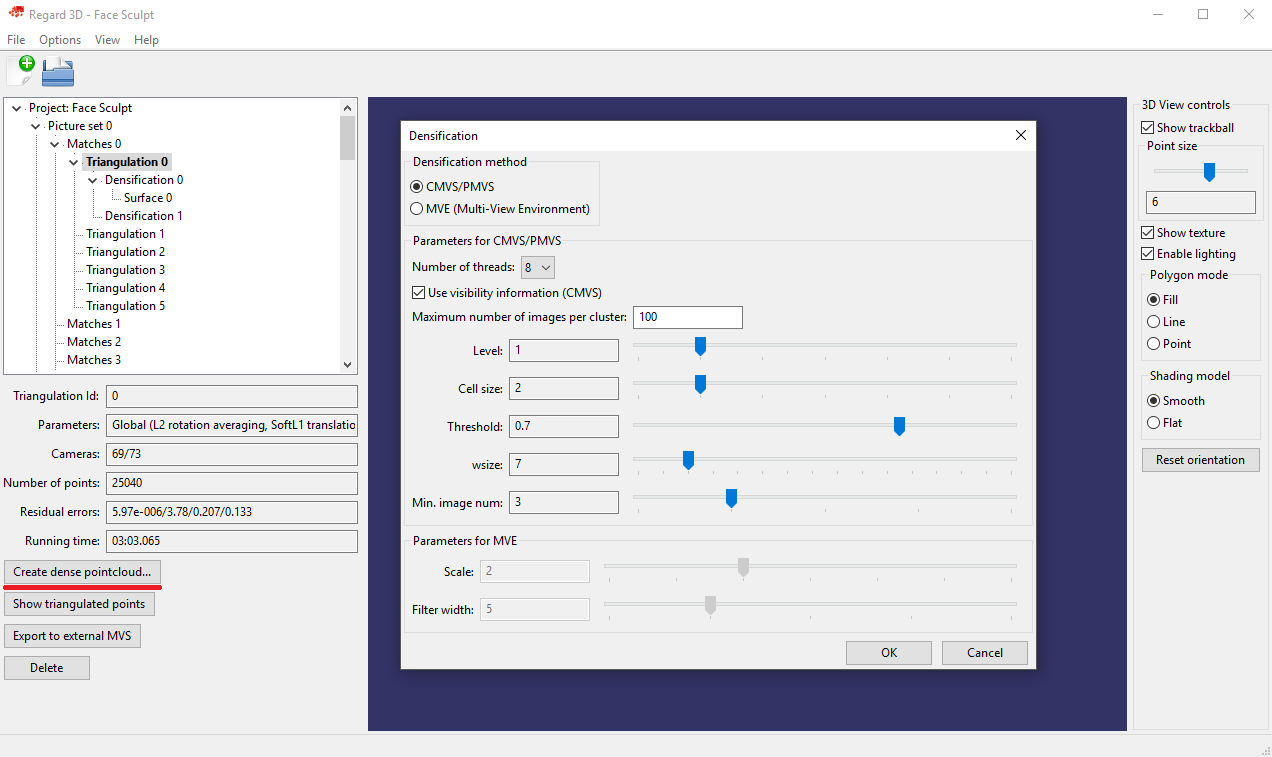Click the Threshold slider handle
This screenshot has width=1272, height=757.
tap(899, 426)
